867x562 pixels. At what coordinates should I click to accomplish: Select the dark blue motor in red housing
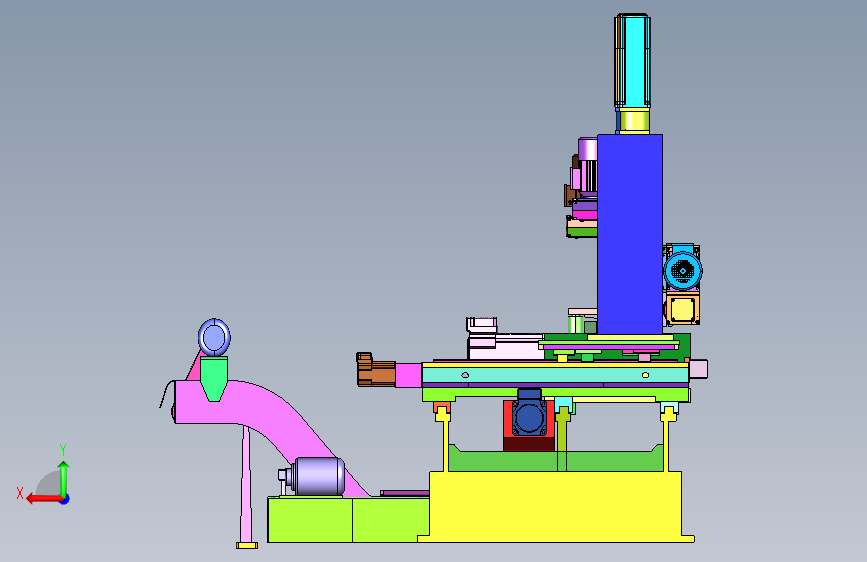point(529,416)
